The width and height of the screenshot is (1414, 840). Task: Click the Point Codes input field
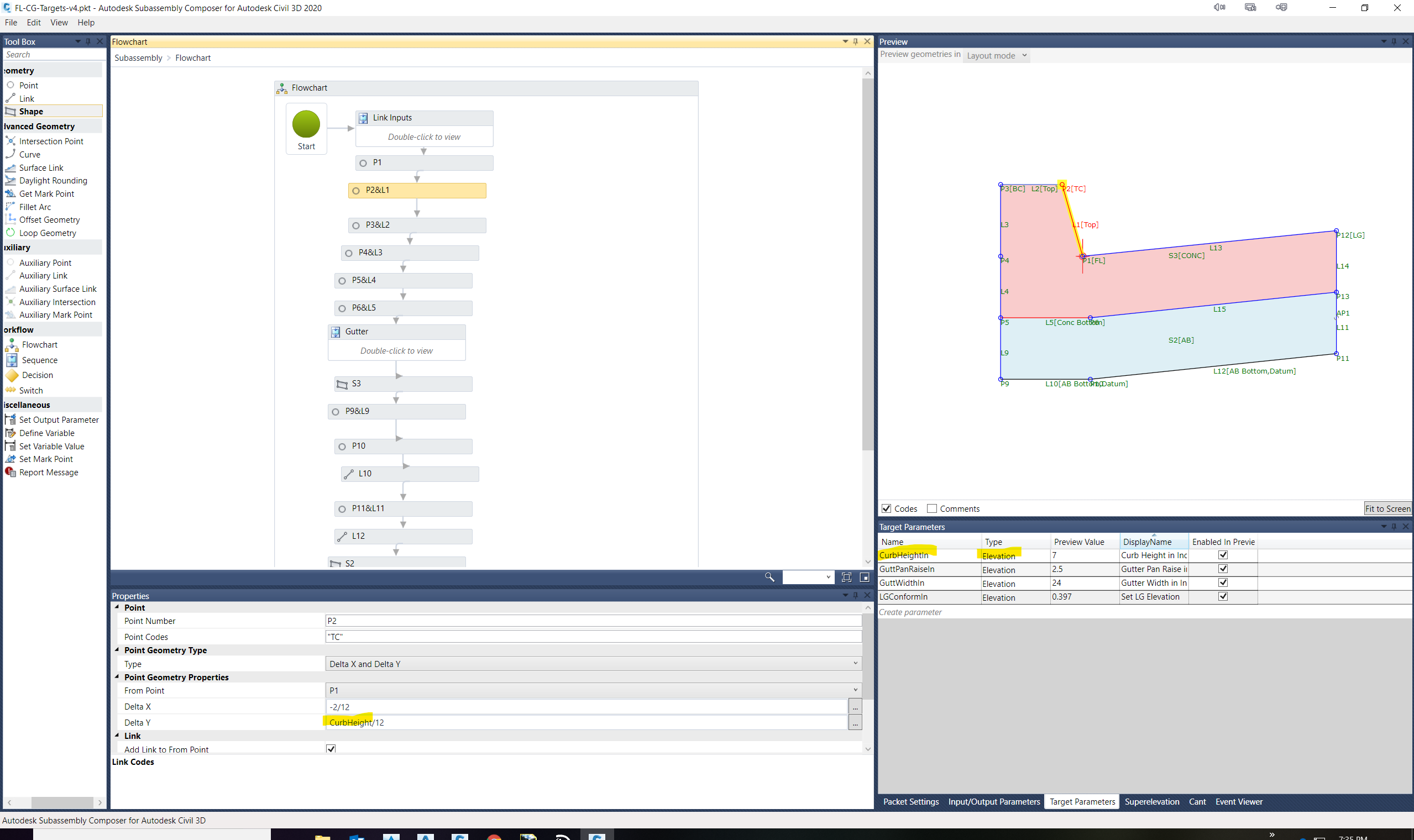[x=593, y=637]
